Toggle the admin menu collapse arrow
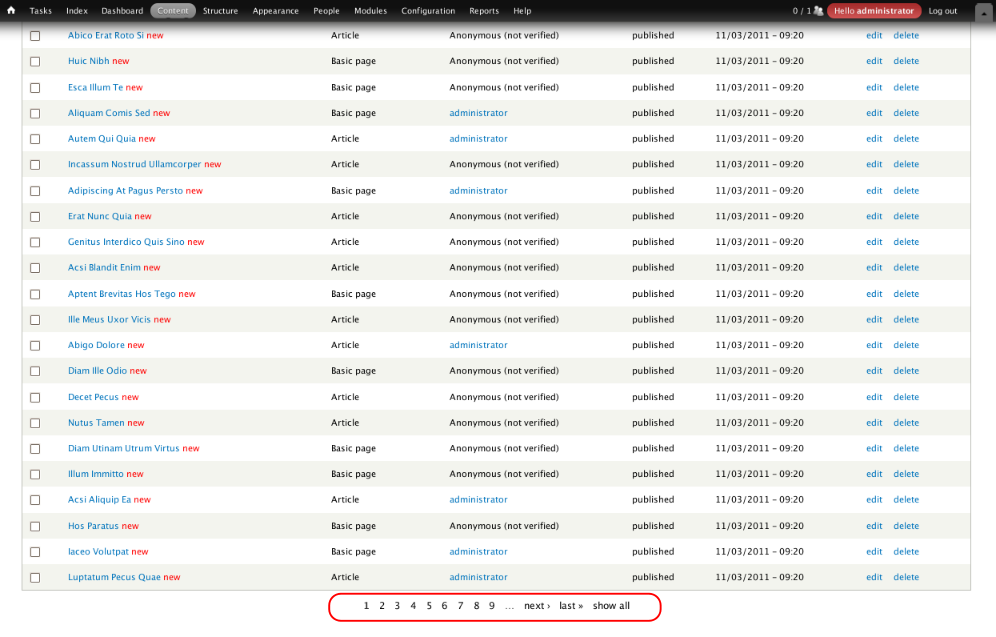Image resolution: width=996 pixels, height=637 pixels. [981, 11]
